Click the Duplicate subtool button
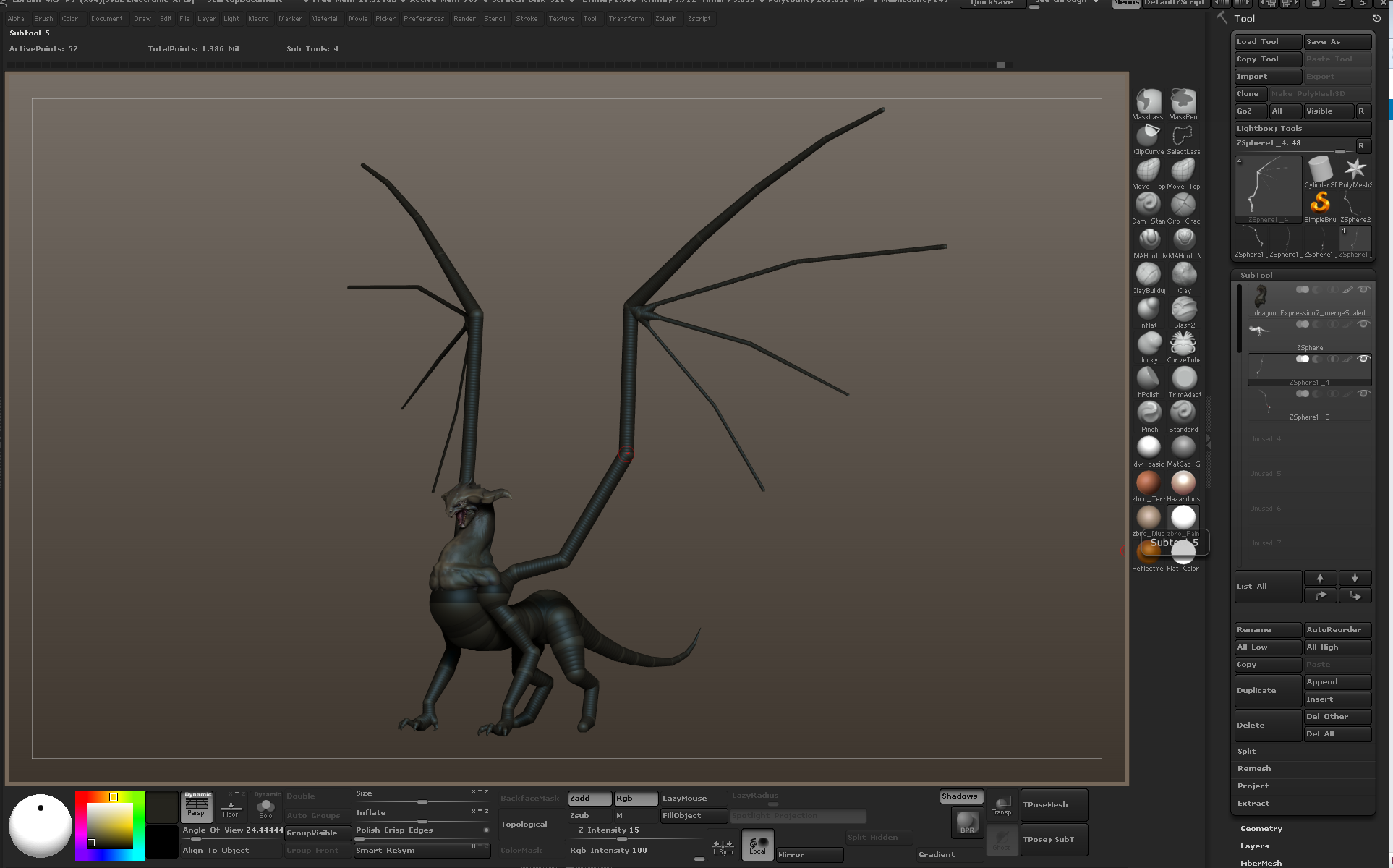Image resolution: width=1393 pixels, height=868 pixels. [1268, 691]
